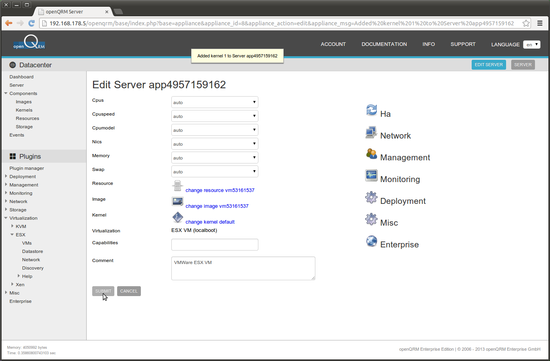Open VMs under ESX
Viewport: 550px width, 361px height.
point(27,243)
